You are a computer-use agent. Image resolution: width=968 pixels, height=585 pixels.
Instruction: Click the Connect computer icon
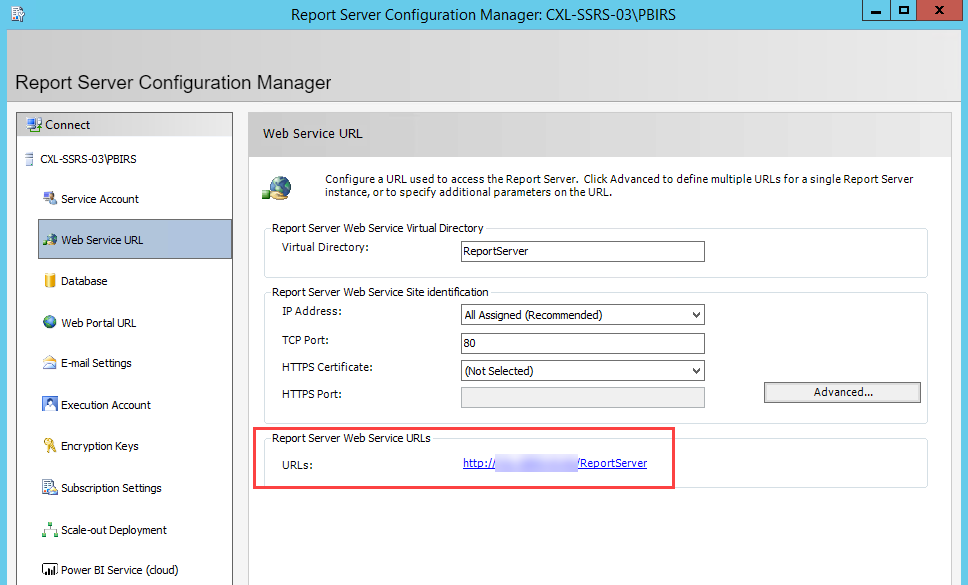[34, 125]
